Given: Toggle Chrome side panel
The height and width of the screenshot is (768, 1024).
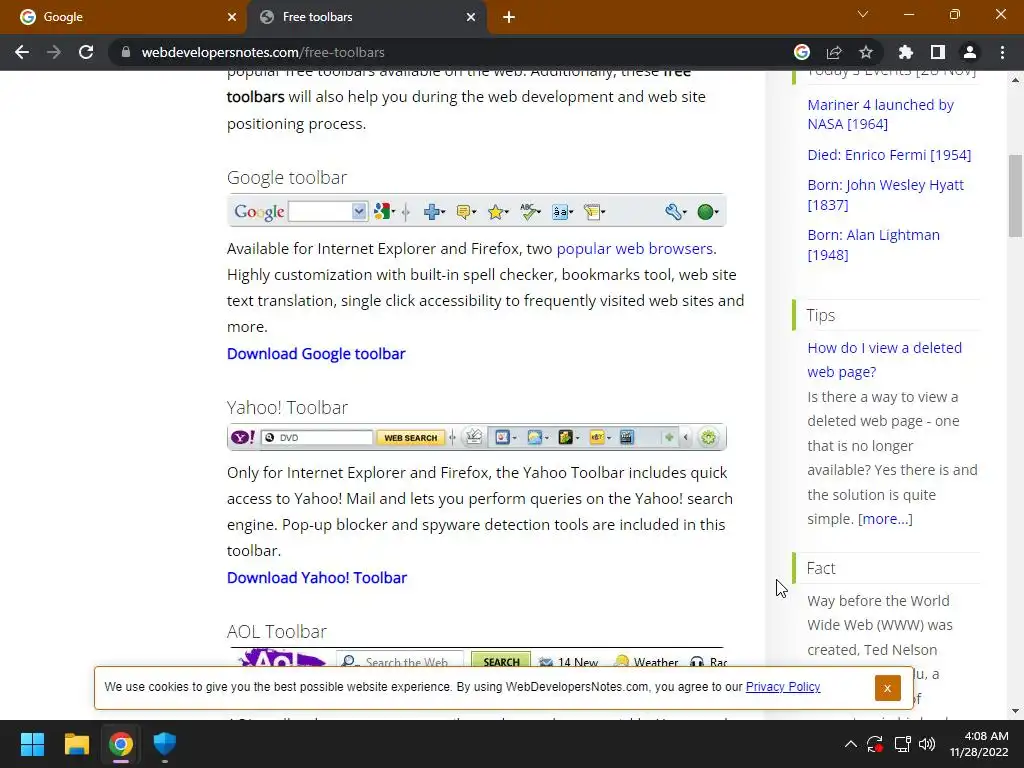Looking at the screenshot, I should pyautogui.click(x=938, y=52).
